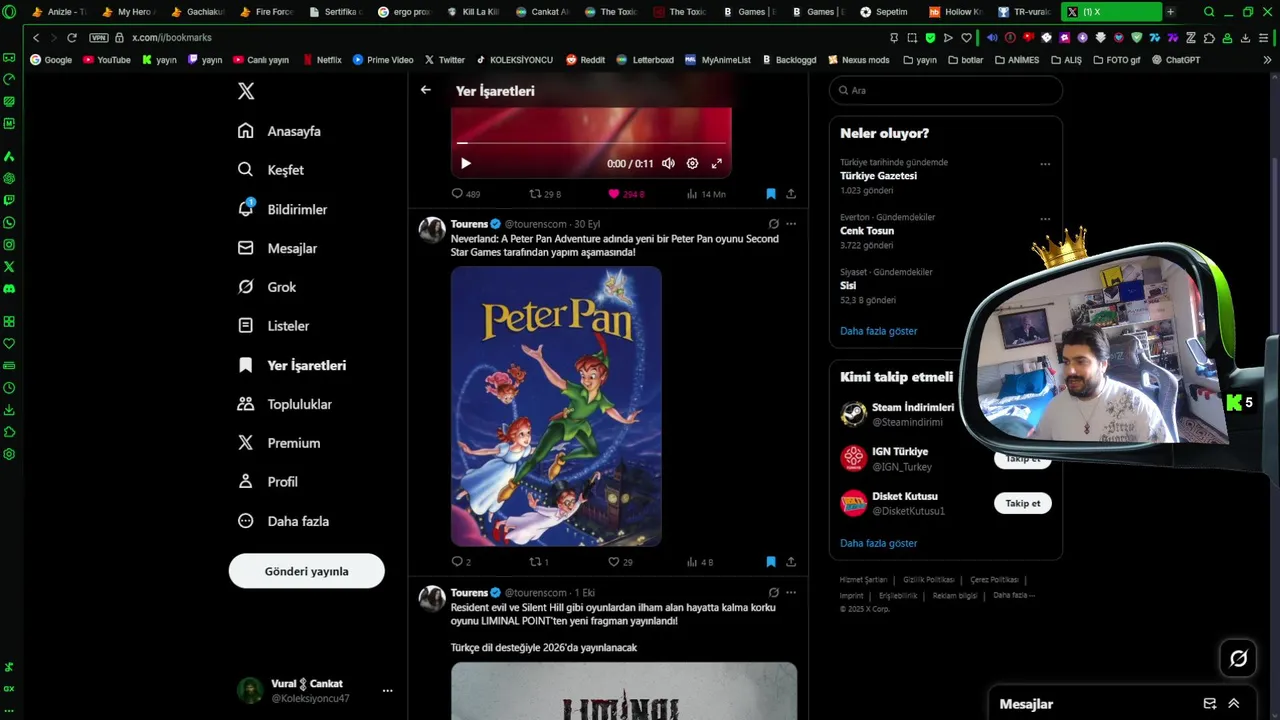Share the Peter Pan post
1280x720 pixels.
[x=791, y=562]
